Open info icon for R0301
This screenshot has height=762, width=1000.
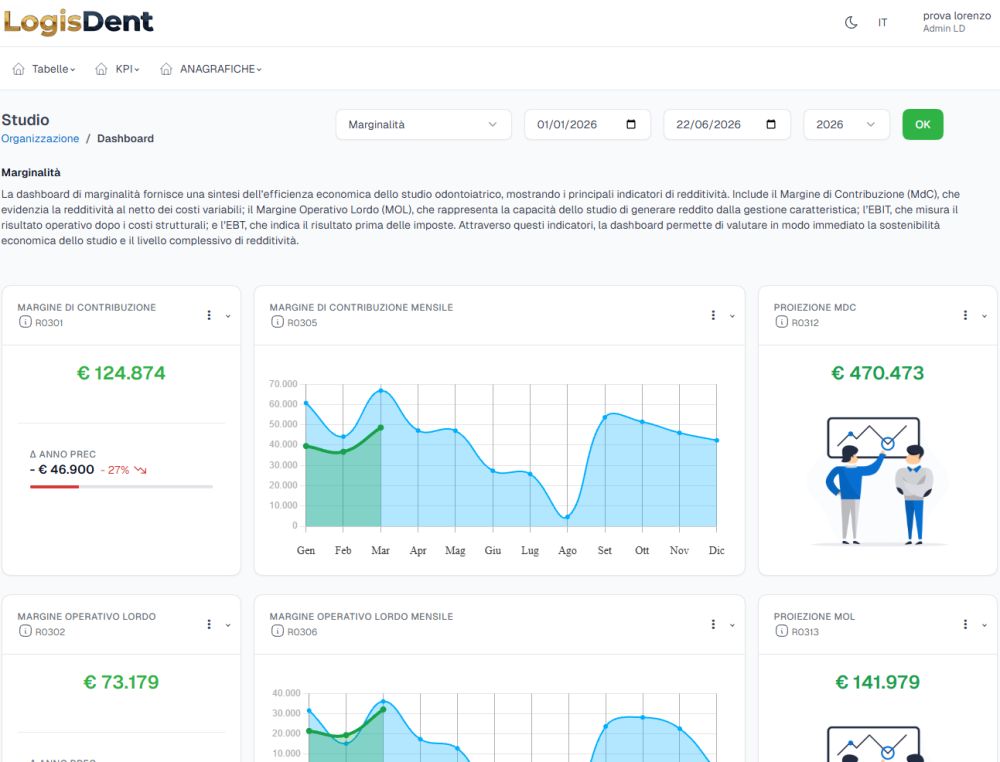[x=25, y=322]
